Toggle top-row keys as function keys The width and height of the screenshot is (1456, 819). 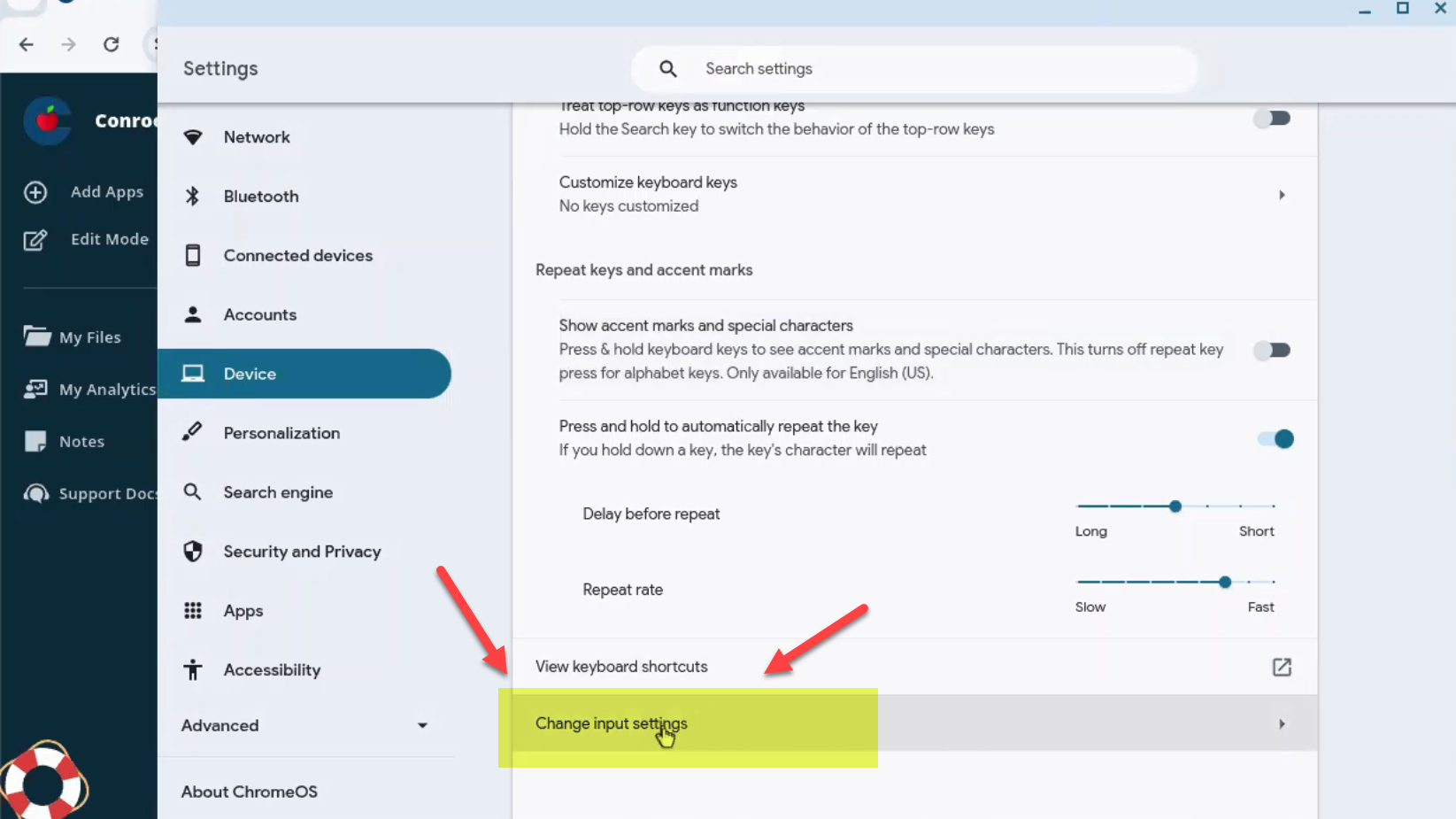[x=1272, y=118]
